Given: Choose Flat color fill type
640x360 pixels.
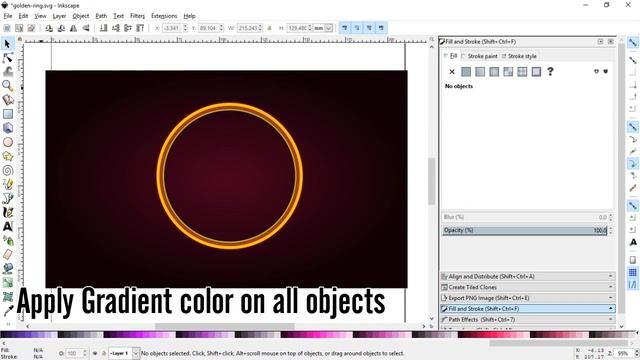Looking at the screenshot, I should 466,72.
